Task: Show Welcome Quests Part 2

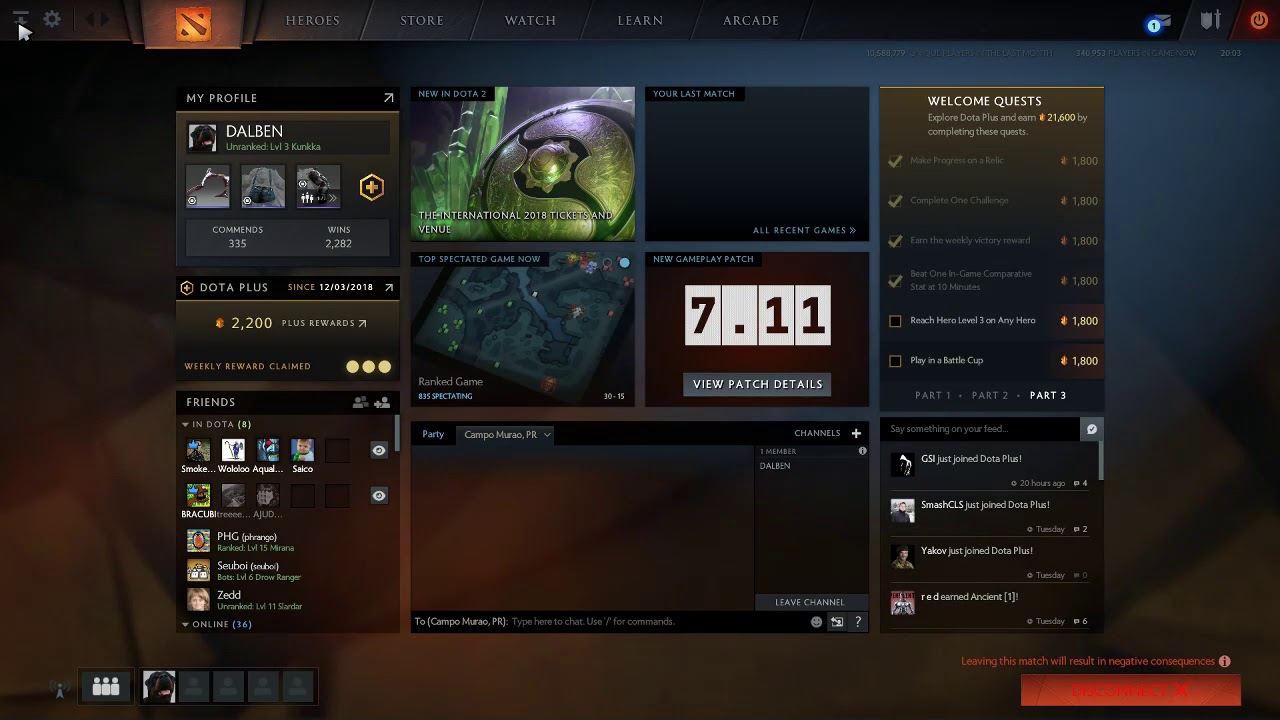Action: pyautogui.click(x=990, y=395)
